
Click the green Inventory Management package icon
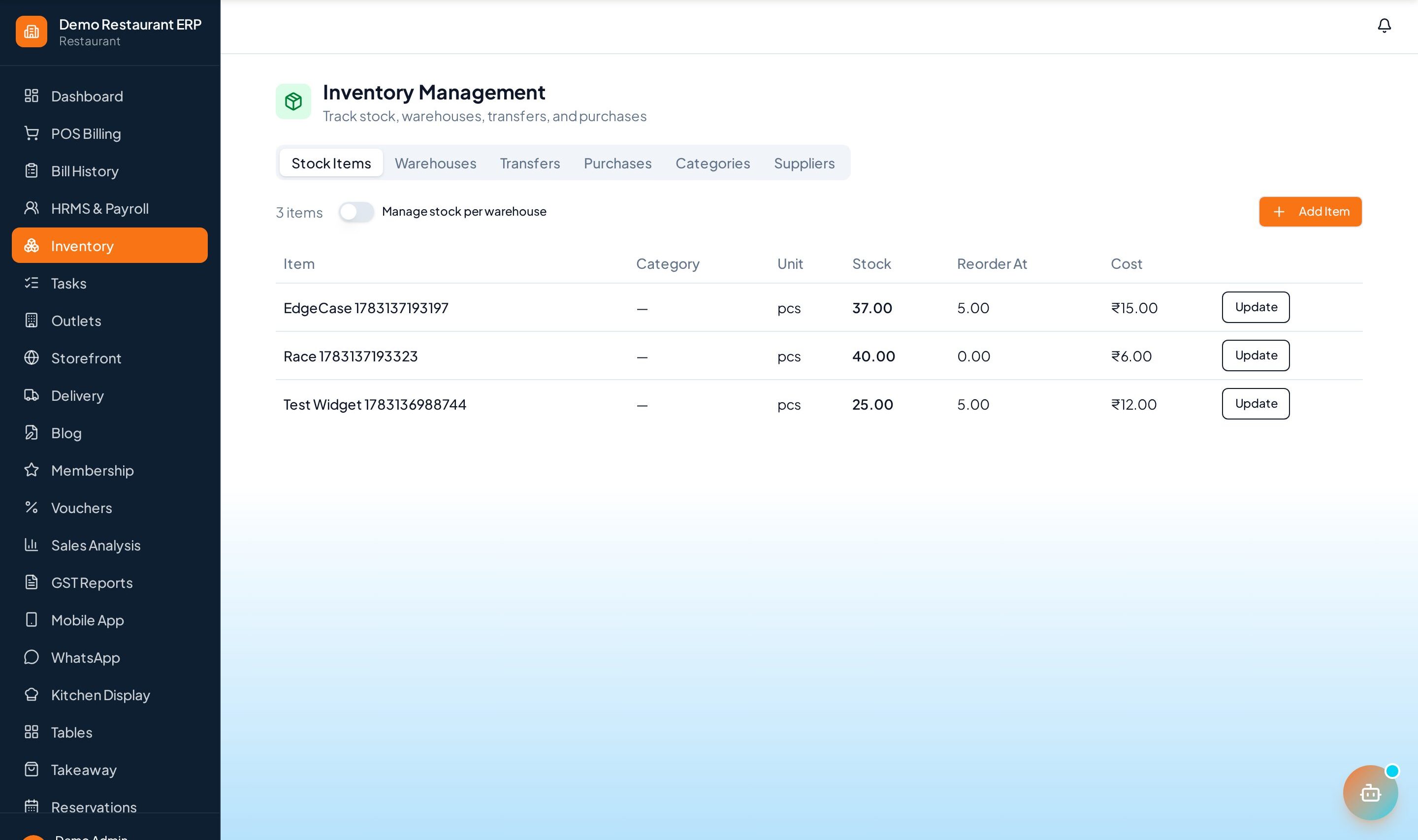(293, 101)
